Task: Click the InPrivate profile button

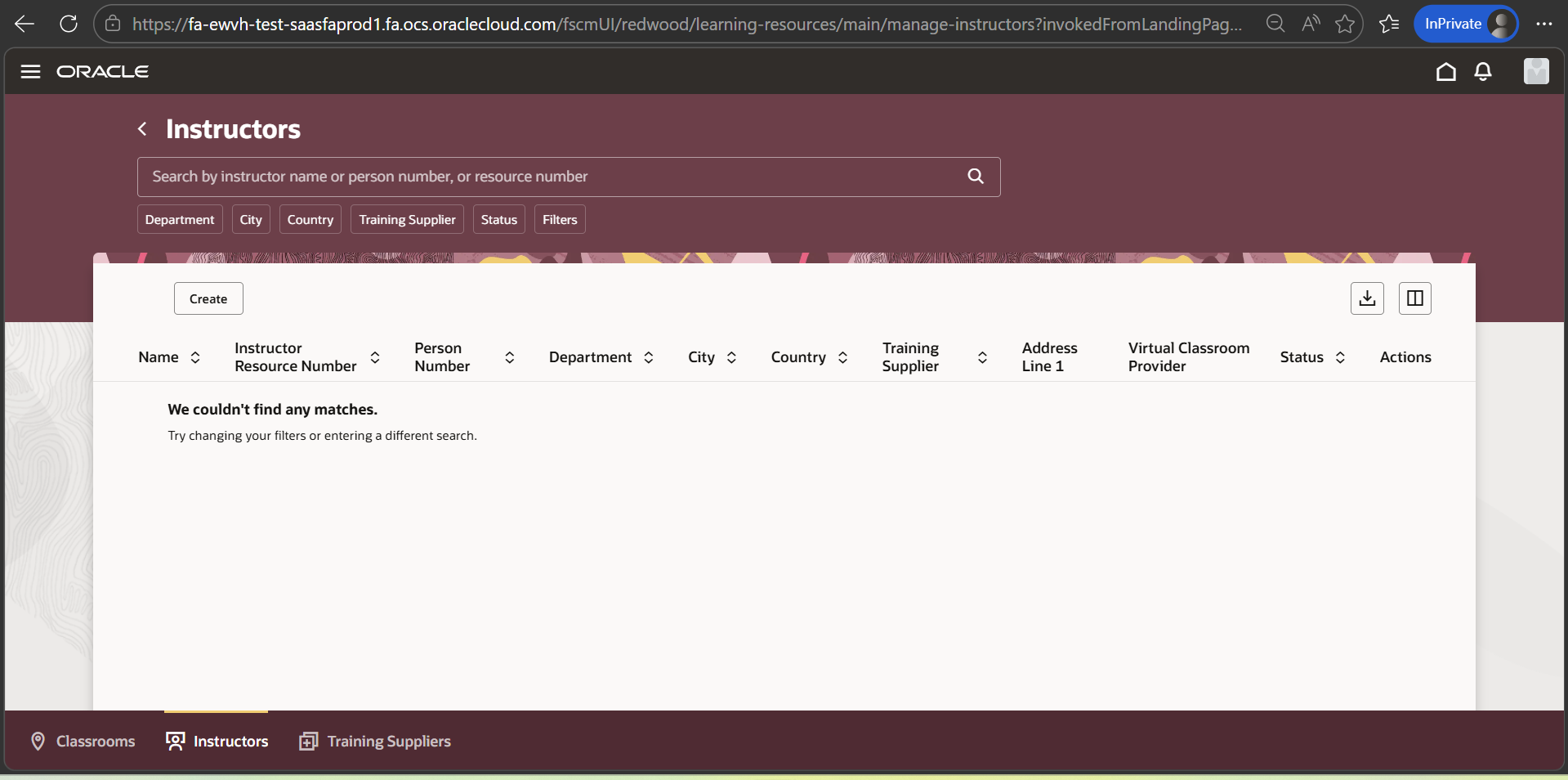Action: click(x=1466, y=24)
